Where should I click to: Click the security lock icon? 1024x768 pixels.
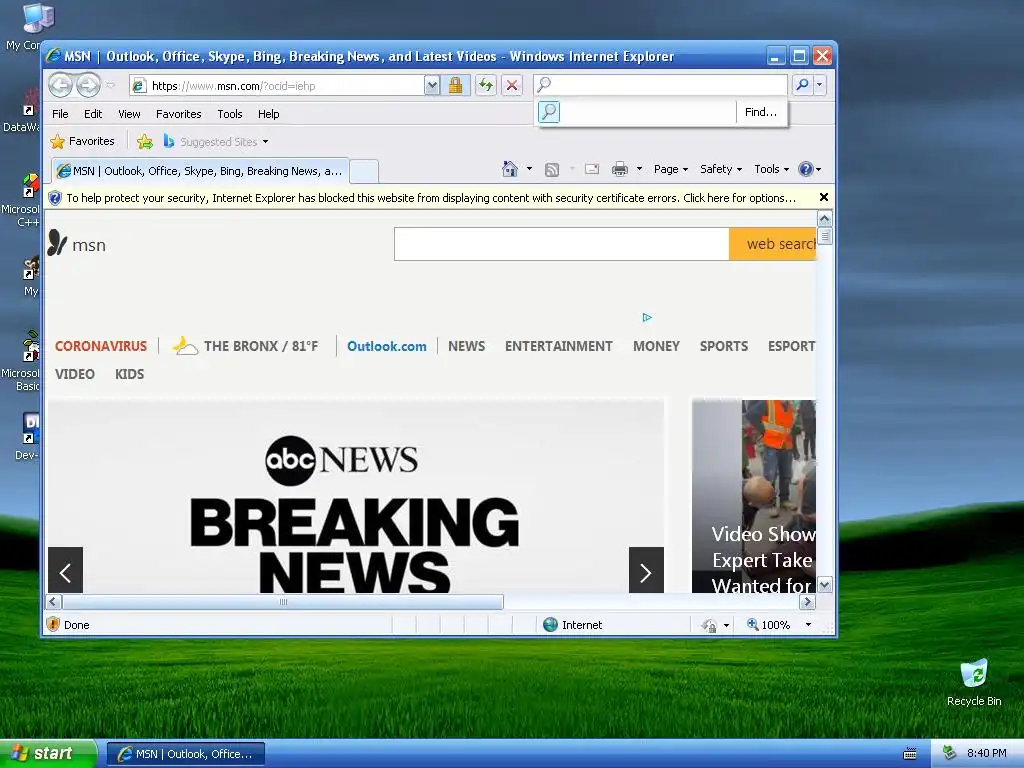456,86
